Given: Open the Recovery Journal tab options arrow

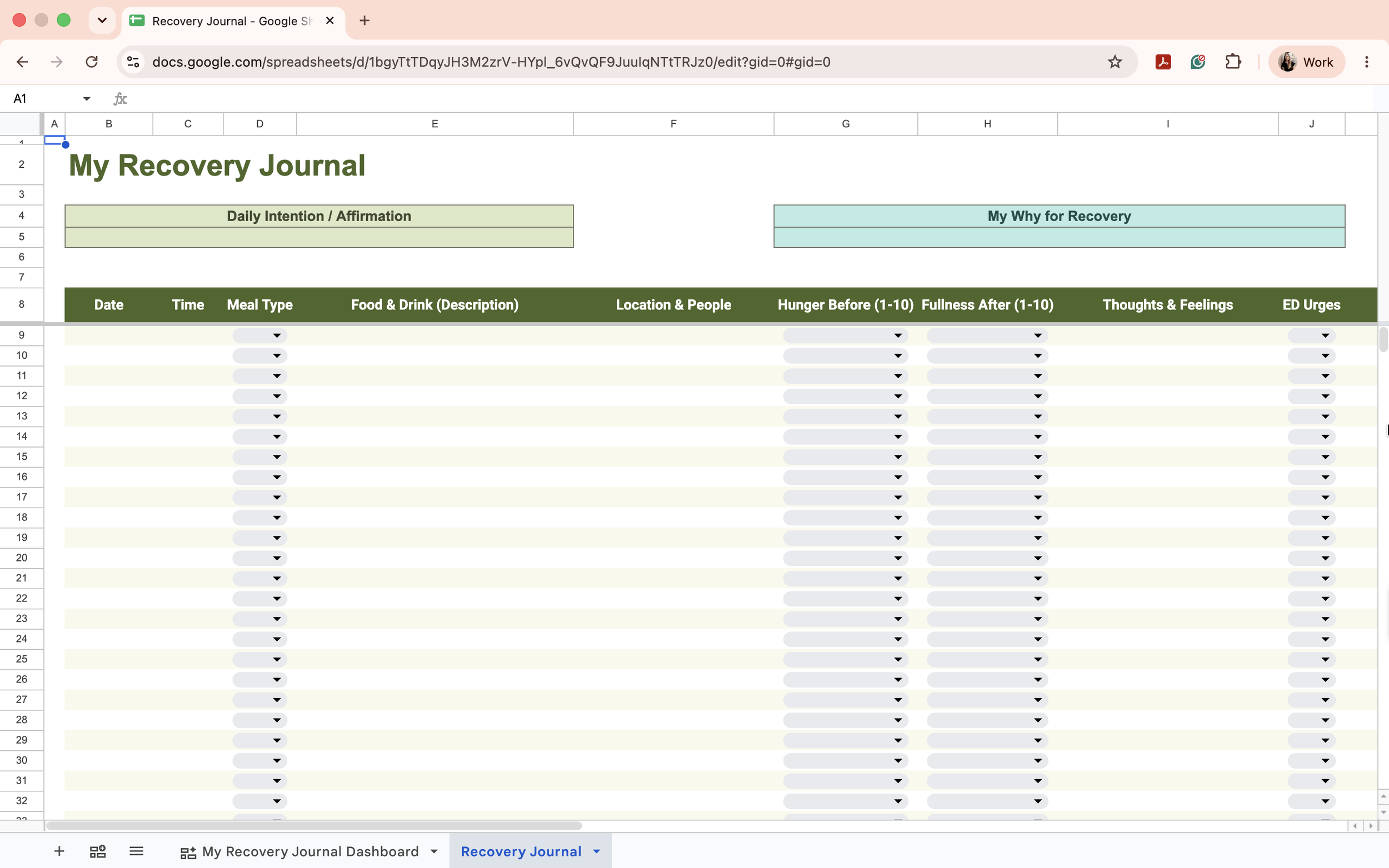Looking at the screenshot, I should pos(597,851).
